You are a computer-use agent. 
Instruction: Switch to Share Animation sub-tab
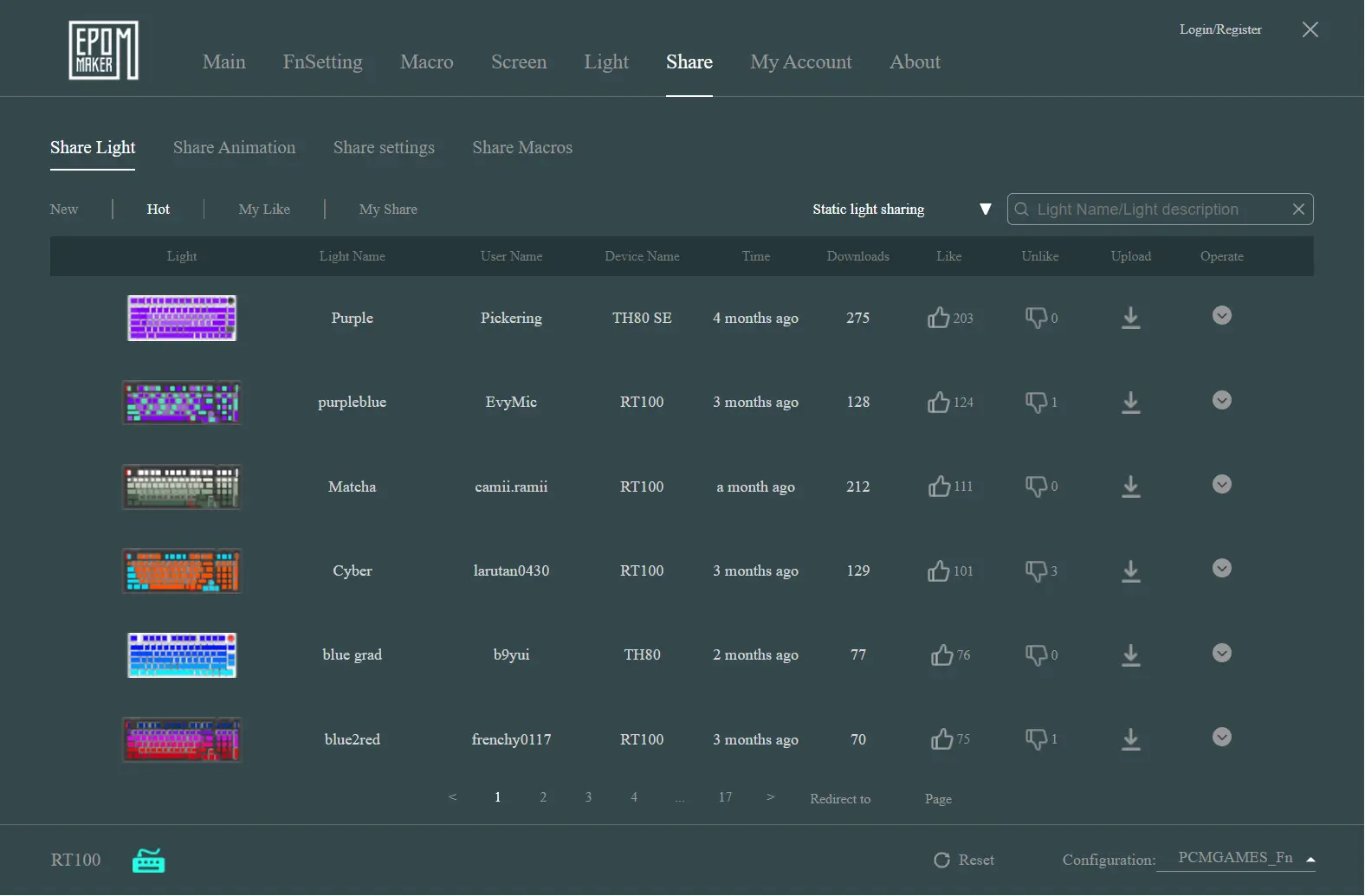235,147
